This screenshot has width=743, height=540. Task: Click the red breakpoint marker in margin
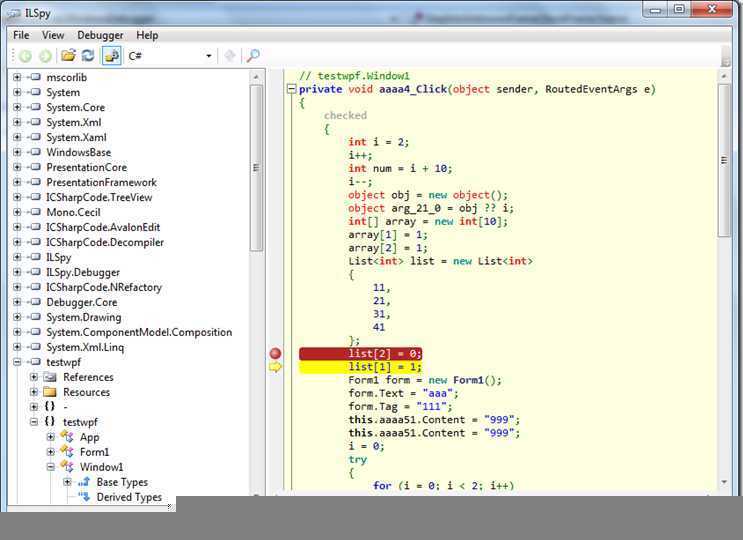275,353
